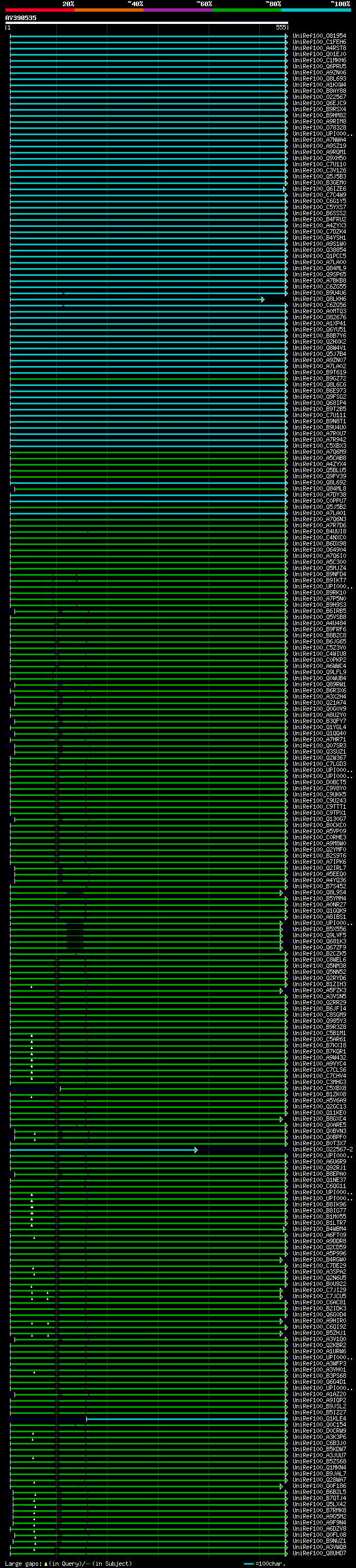This screenshot has width=356, height=1568.
Task: Select hit label UniRef100_D0BCT5
Action: (319, 782)
